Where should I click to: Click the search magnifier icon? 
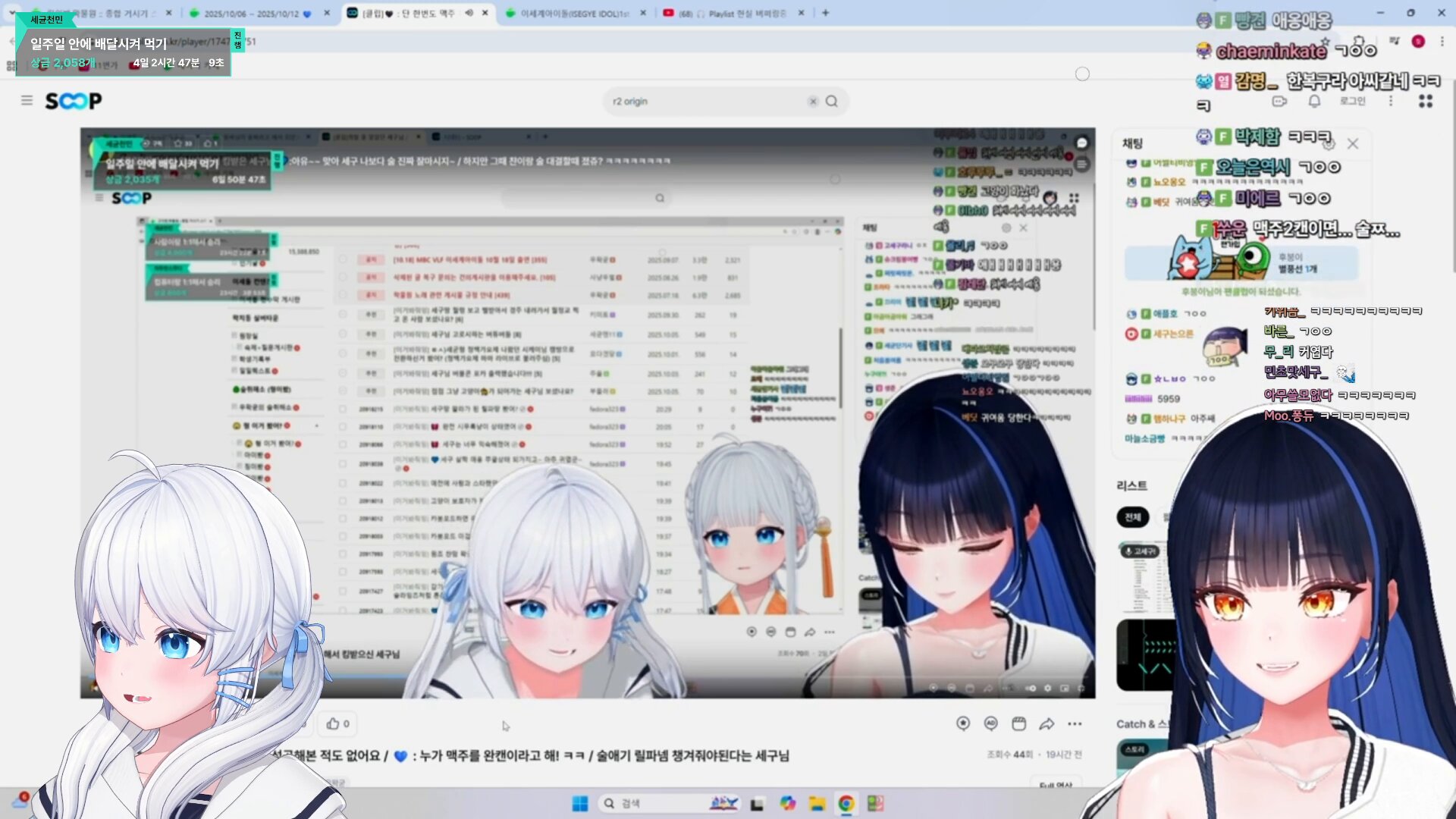point(832,101)
